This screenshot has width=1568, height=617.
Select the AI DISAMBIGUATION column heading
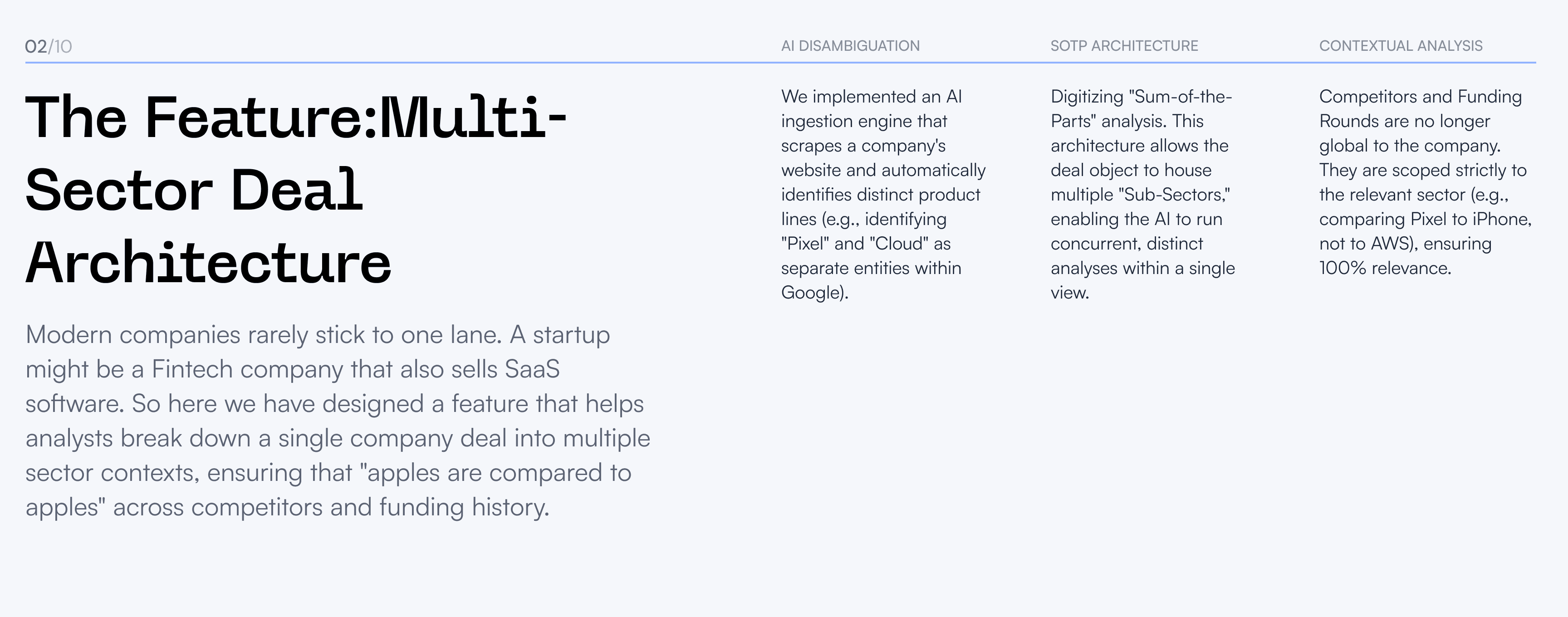pos(850,46)
